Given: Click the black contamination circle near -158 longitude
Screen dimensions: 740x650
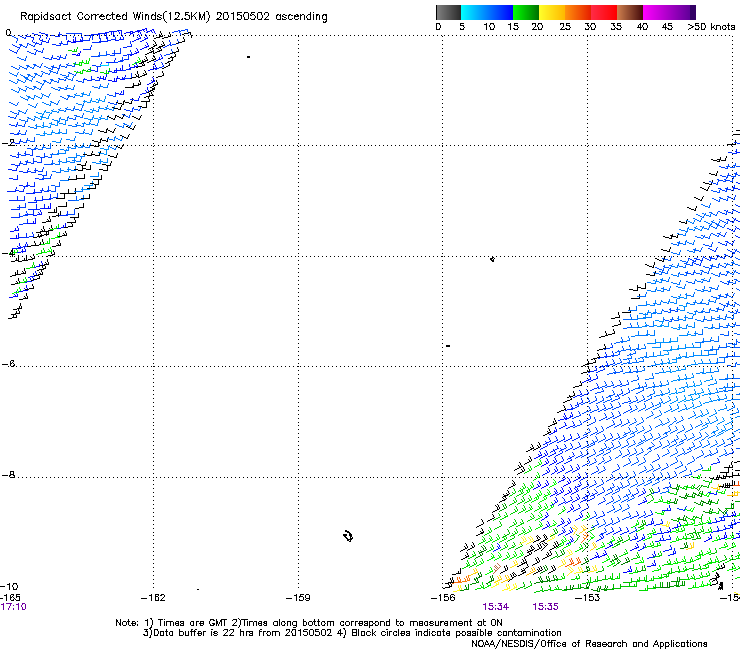Looking at the screenshot, I should [348, 536].
